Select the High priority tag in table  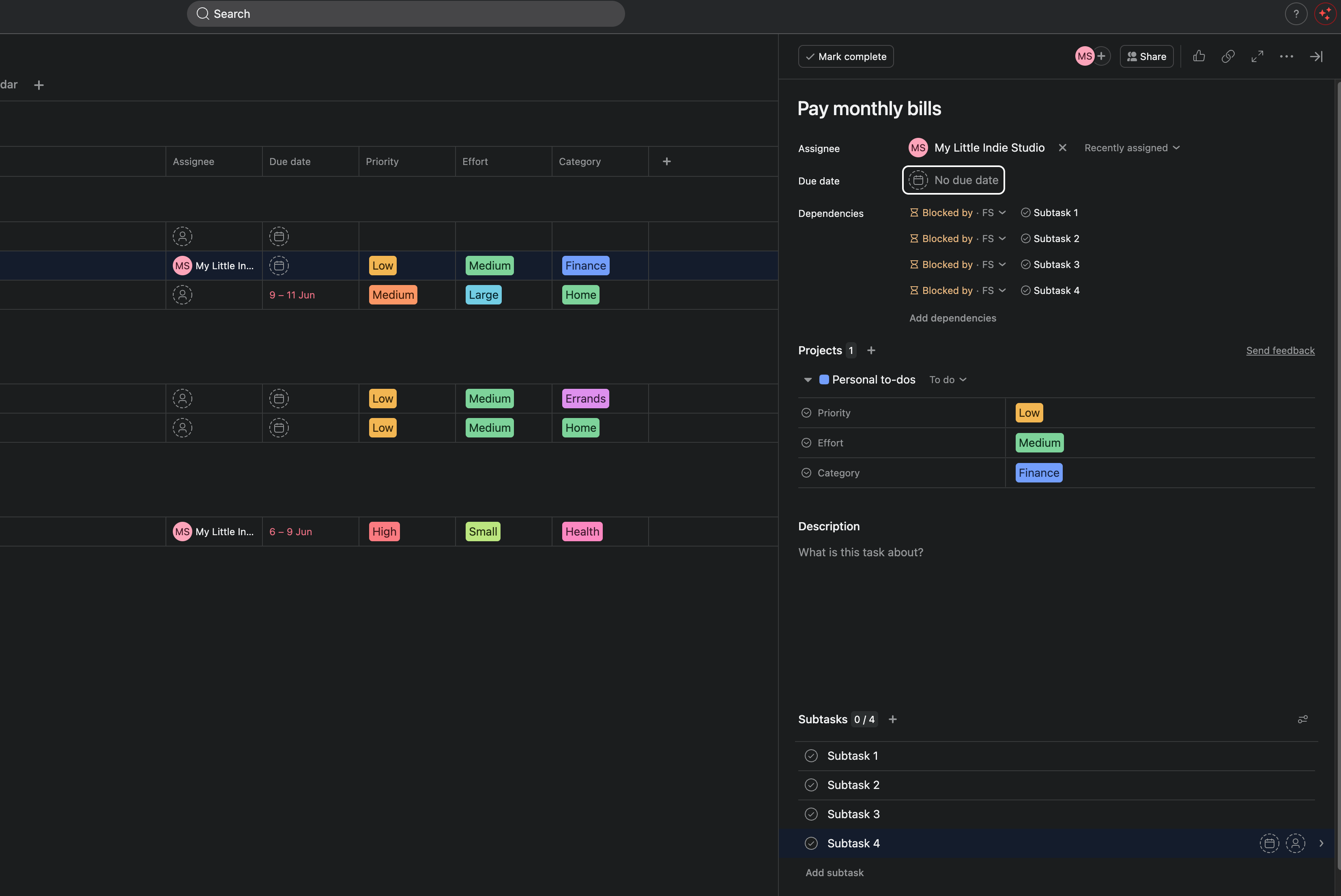[384, 532]
